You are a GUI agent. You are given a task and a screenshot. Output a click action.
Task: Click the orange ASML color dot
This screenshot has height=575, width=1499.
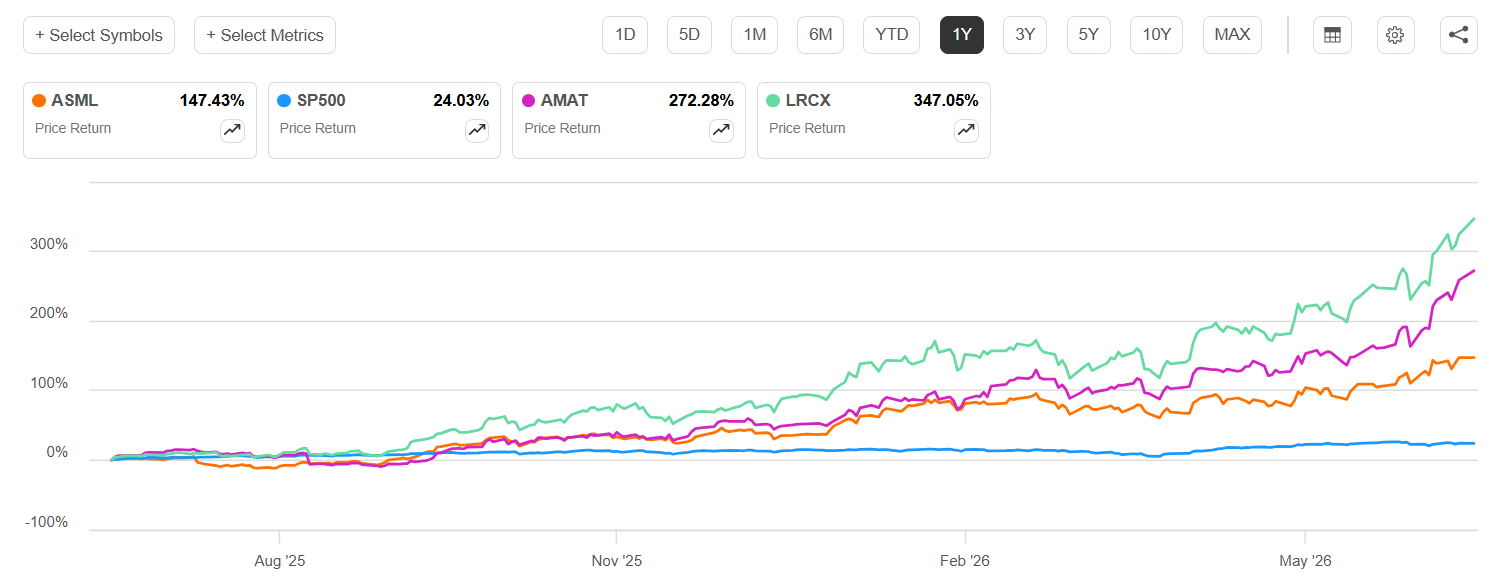click(39, 100)
